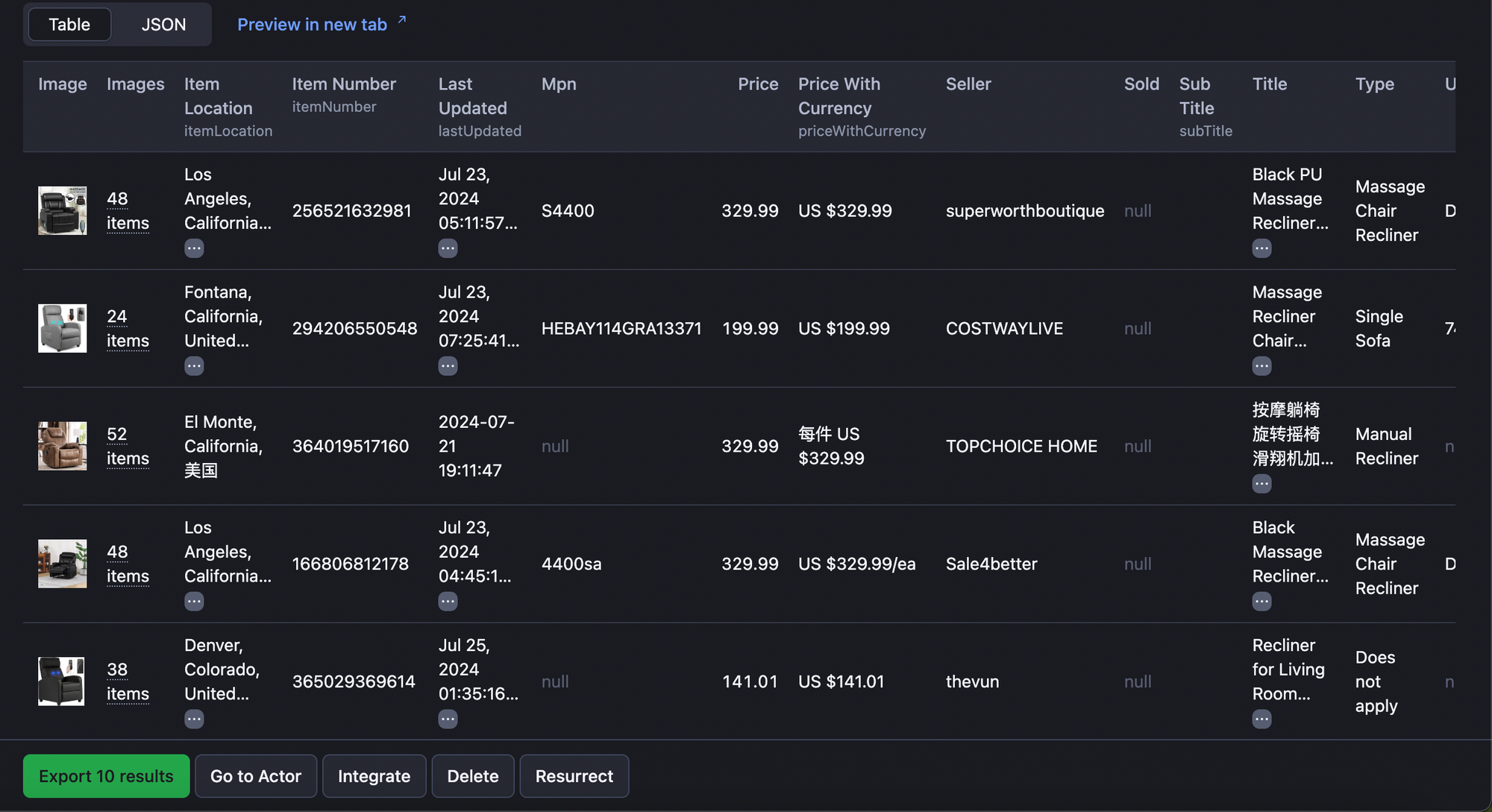
Task: Expand Denver, Colorado item location
Action: 194,718
